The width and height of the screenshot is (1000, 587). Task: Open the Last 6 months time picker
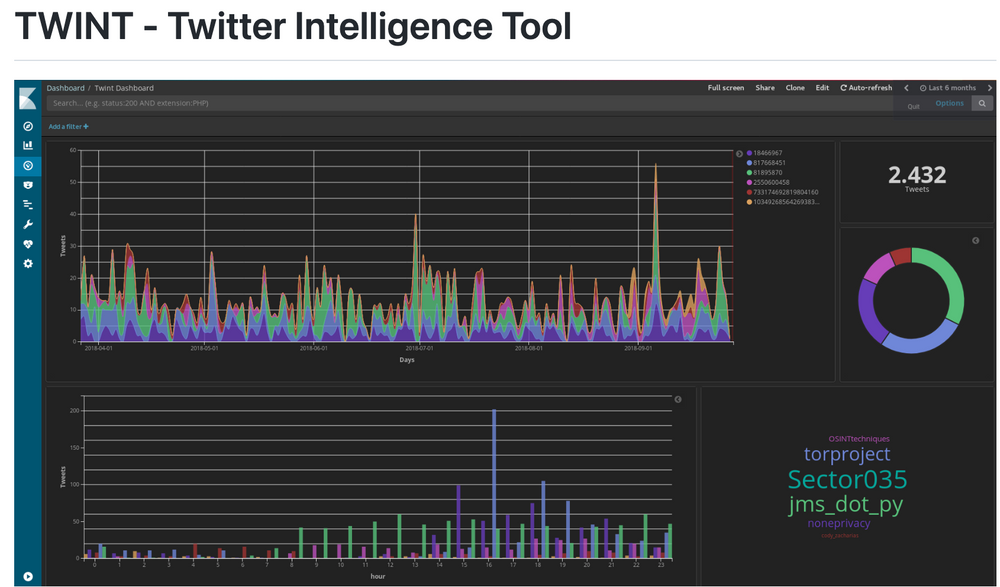pyautogui.click(x=948, y=87)
